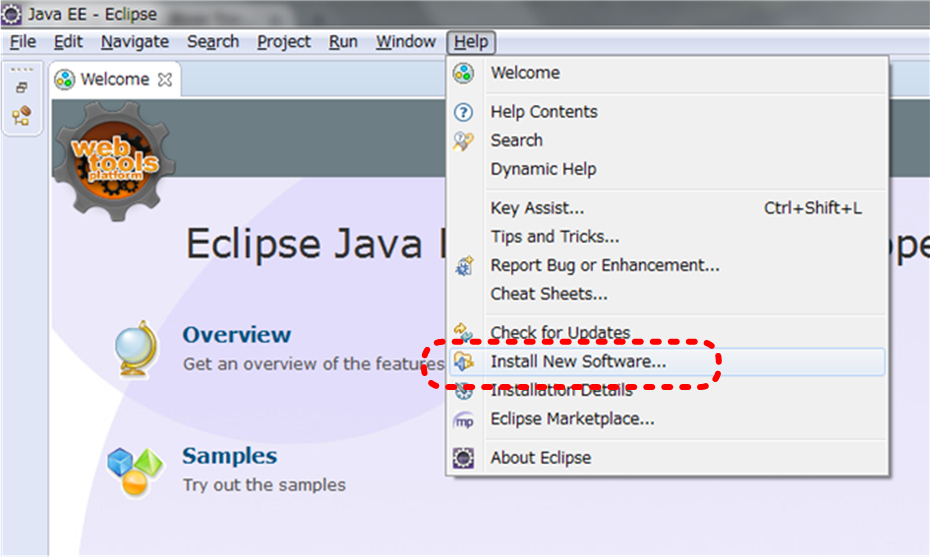Open the Window menu
The image size is (931, 557).
pos(406,42)
